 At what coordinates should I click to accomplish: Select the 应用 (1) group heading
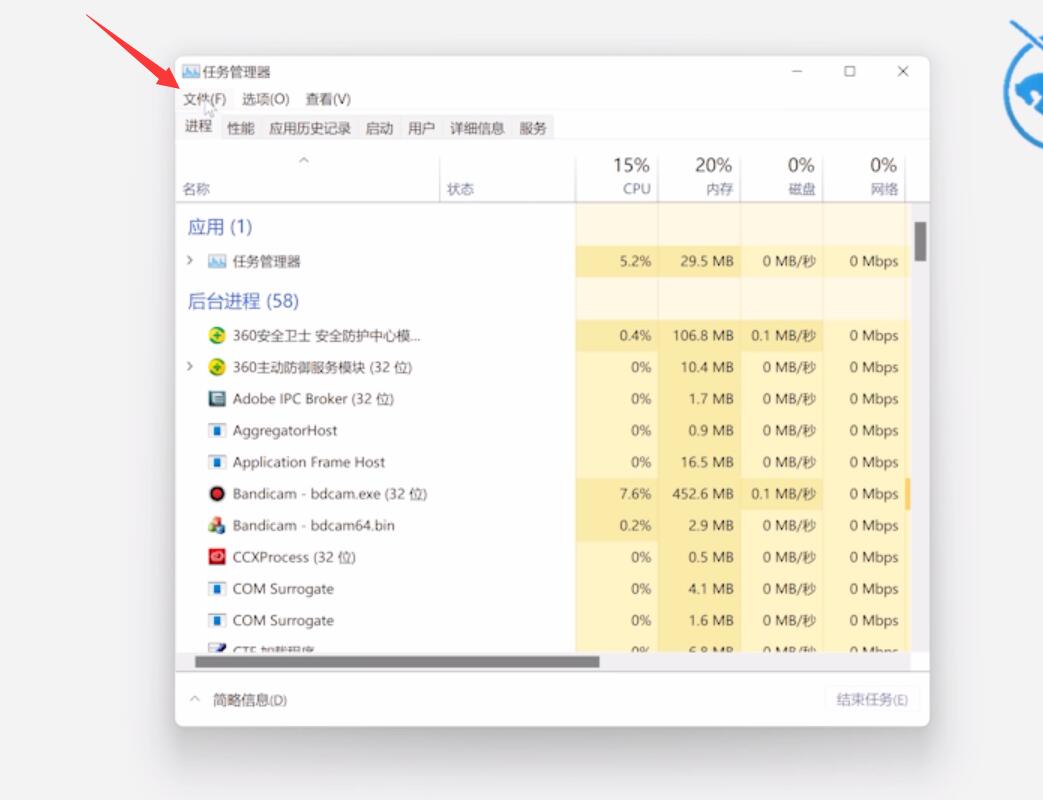point(220,227)
